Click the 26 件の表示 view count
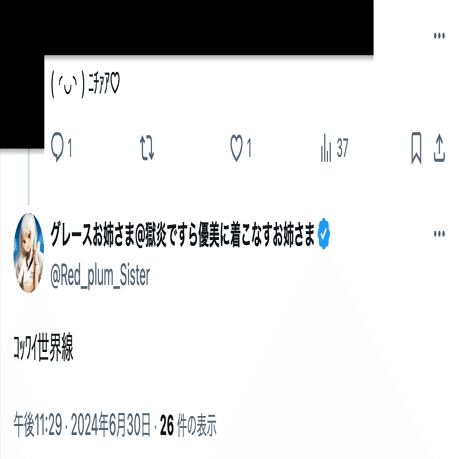This screenshot has height=459, width=459. click(x=188, y=425)
